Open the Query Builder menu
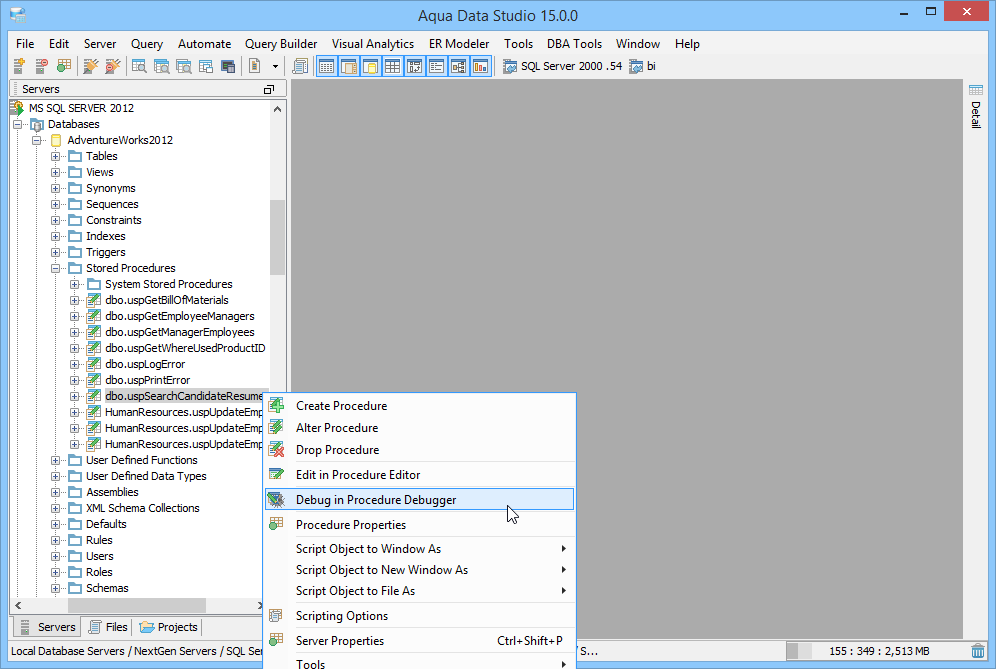The width and height of the screenshot is (996, 669). click(281, 44)
